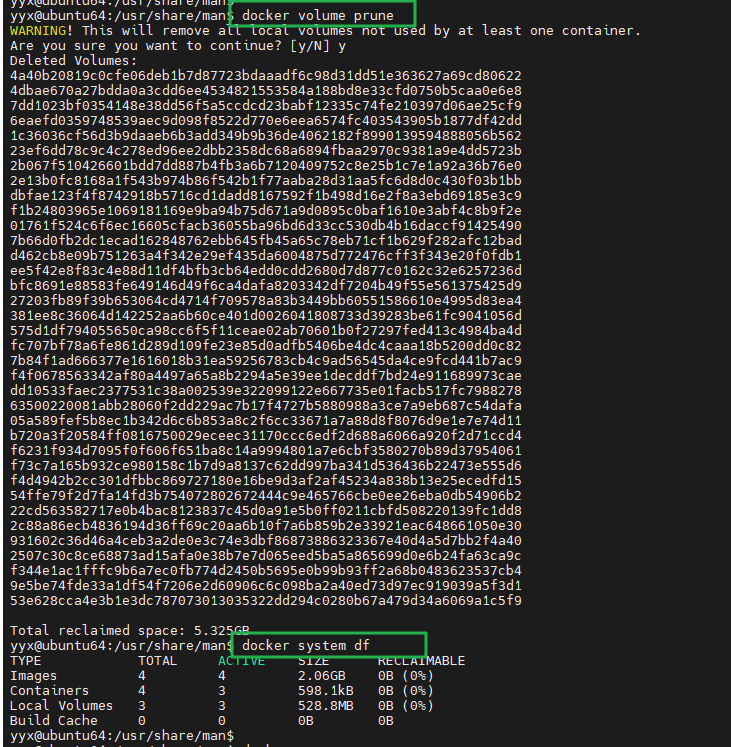Click the 'docker system df' command text

[305, 646]
